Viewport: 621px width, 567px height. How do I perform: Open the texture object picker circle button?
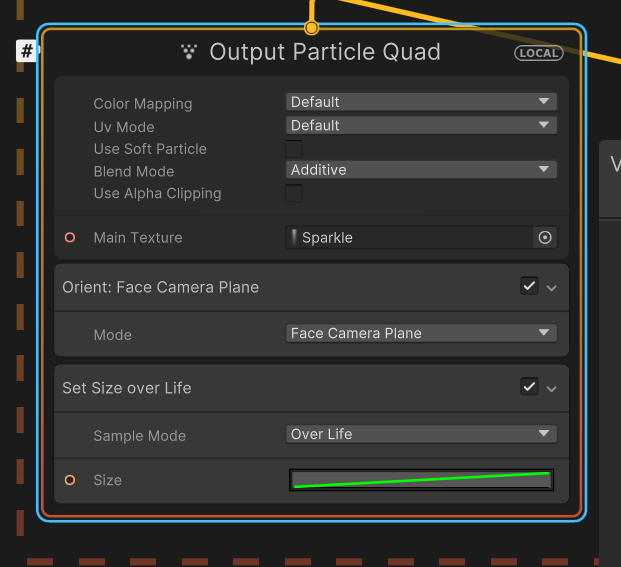click(545, 238)
